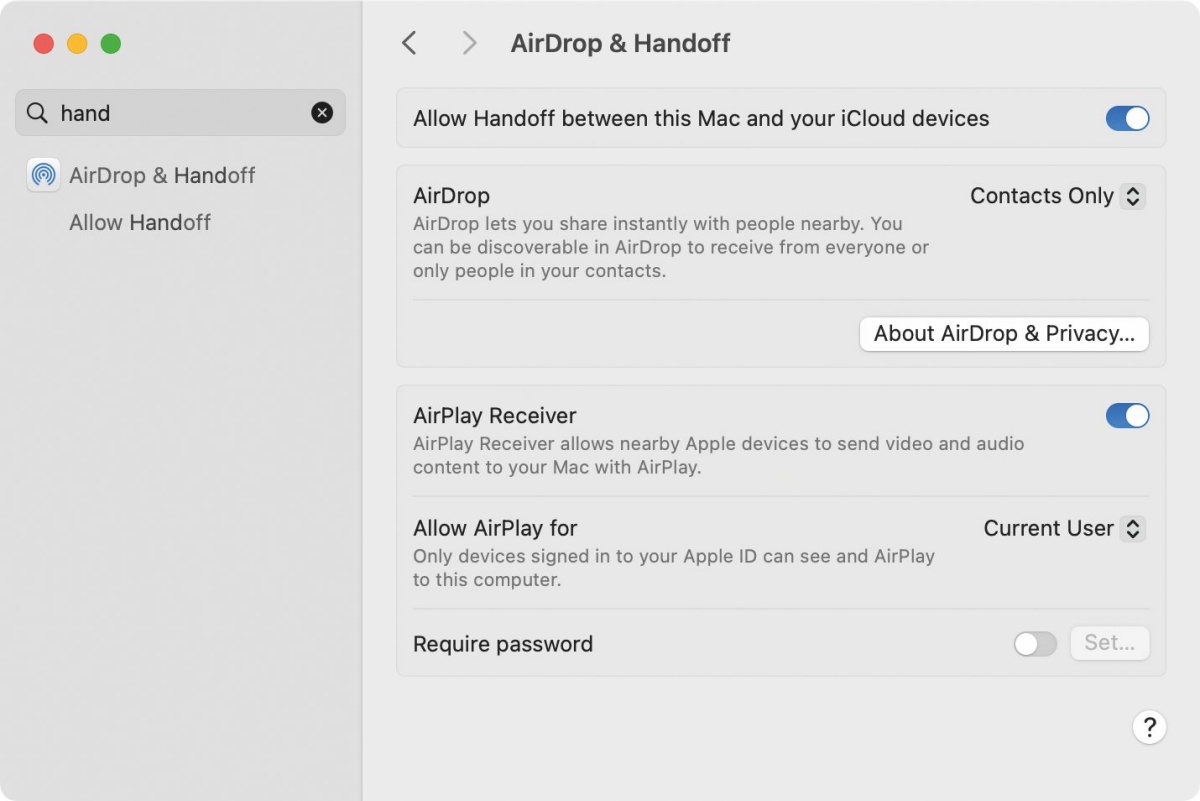The width and height of the screenshot is (1200, 801).
Task: Clear the search field text
Action: pos(322,113)
